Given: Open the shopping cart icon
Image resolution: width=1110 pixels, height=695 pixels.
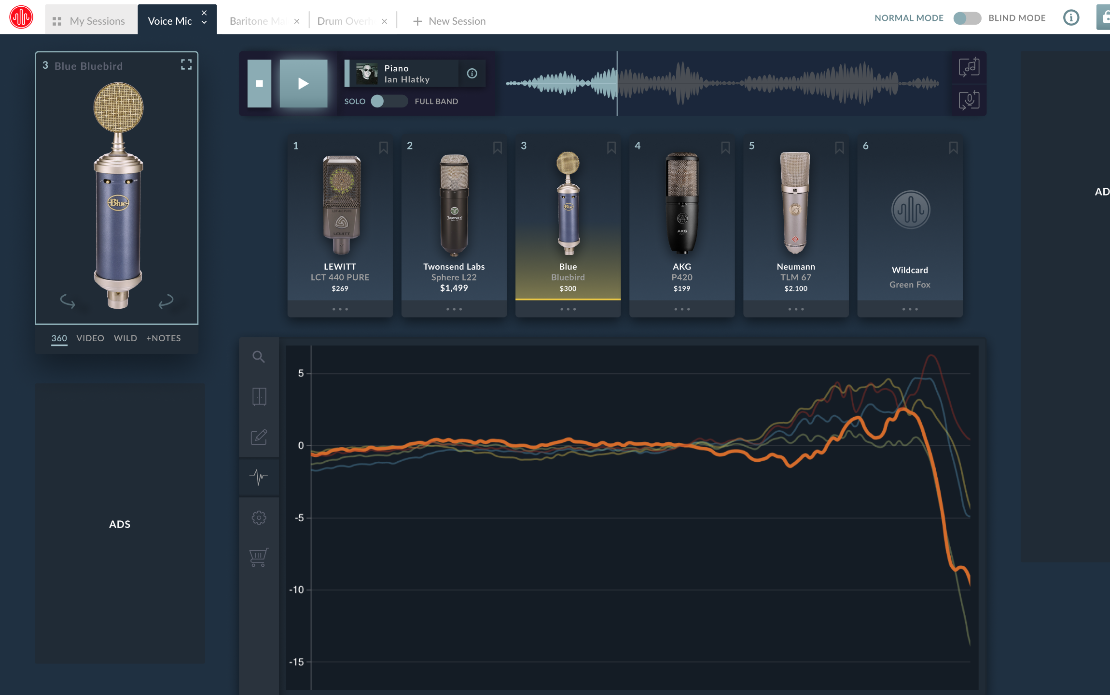Looking at the screenshot, I should pyautogui.click(x=258, y=558).
